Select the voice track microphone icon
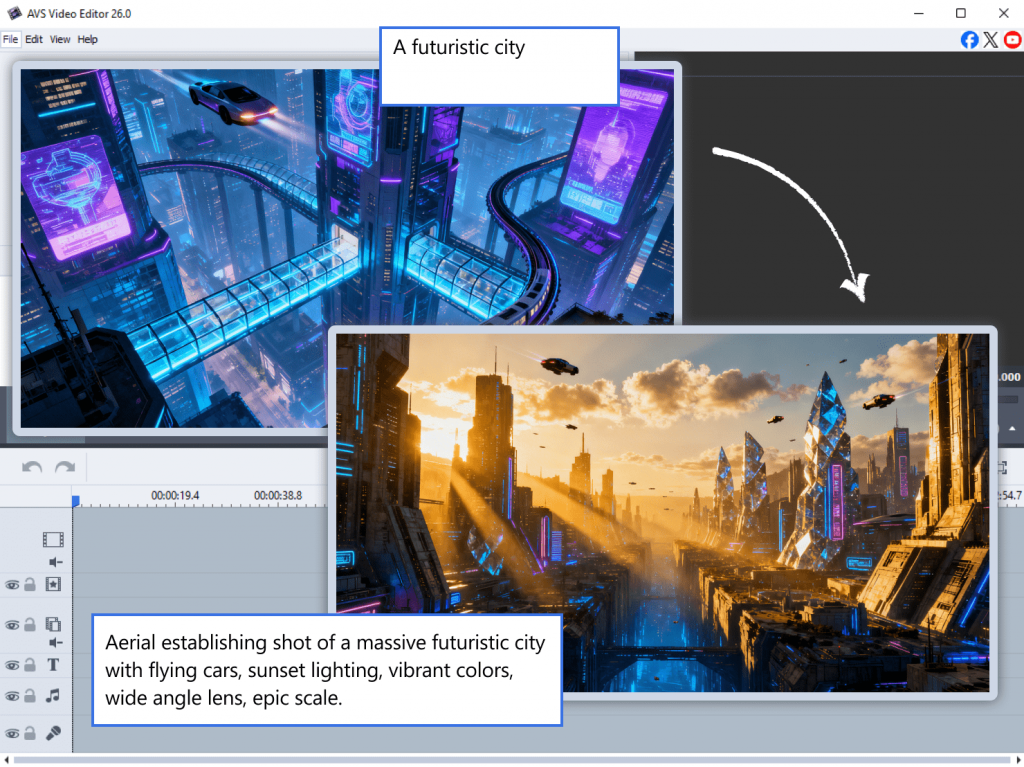The image size is (1024, 767). click(53, 733)
